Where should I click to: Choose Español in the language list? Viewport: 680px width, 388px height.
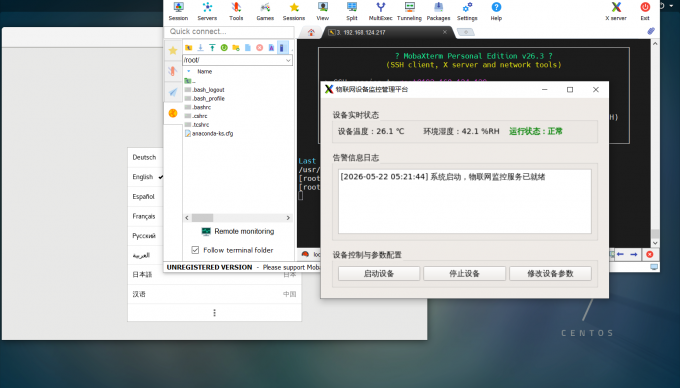point(145,196)
